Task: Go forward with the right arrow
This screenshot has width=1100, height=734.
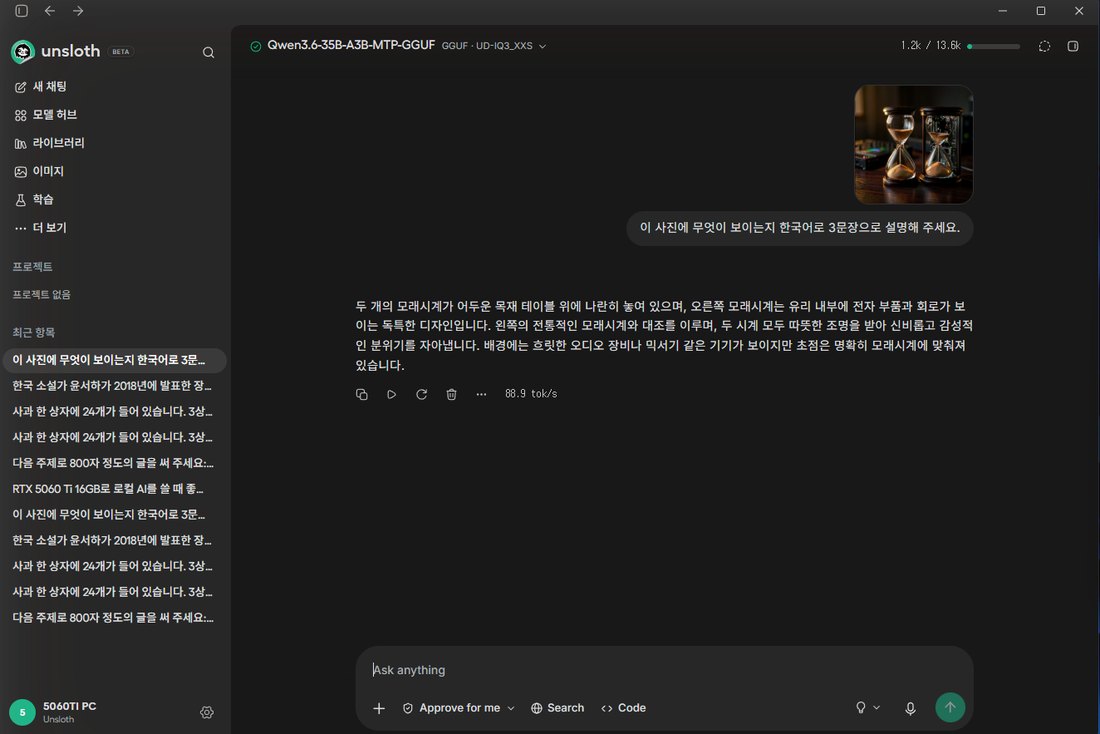Action: [78, 11]
